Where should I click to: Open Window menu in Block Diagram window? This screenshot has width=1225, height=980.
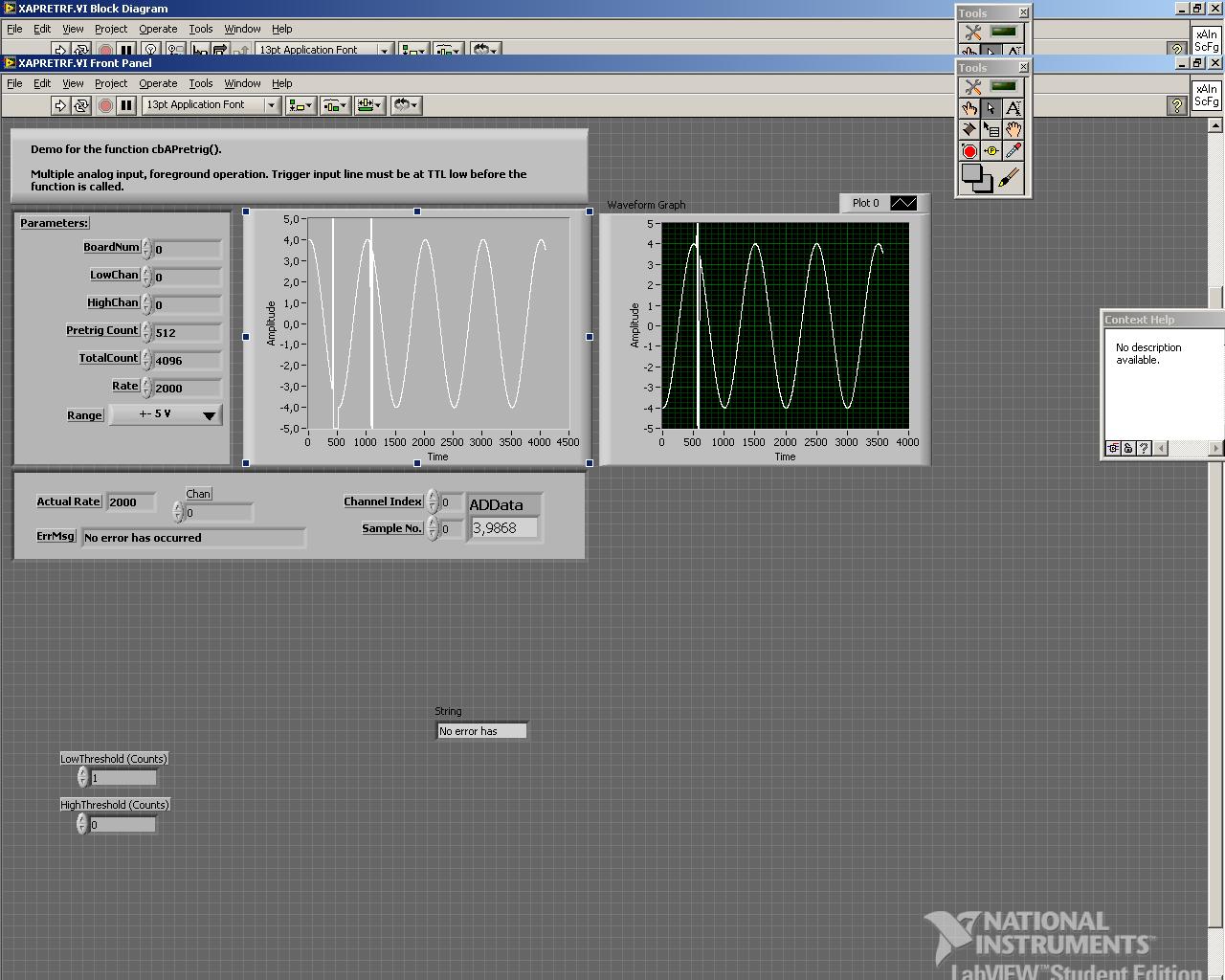coord(242,29)
